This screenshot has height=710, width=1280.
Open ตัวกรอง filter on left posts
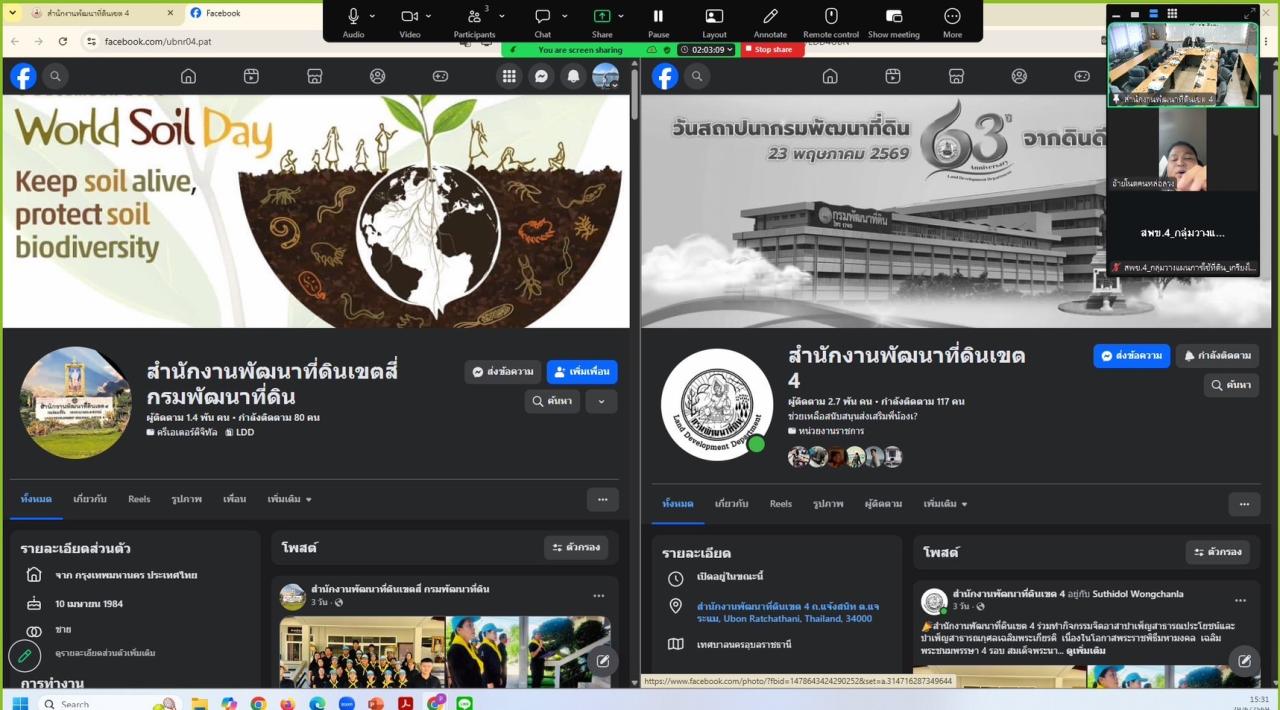pyautogui.click(x=576, y=548)
